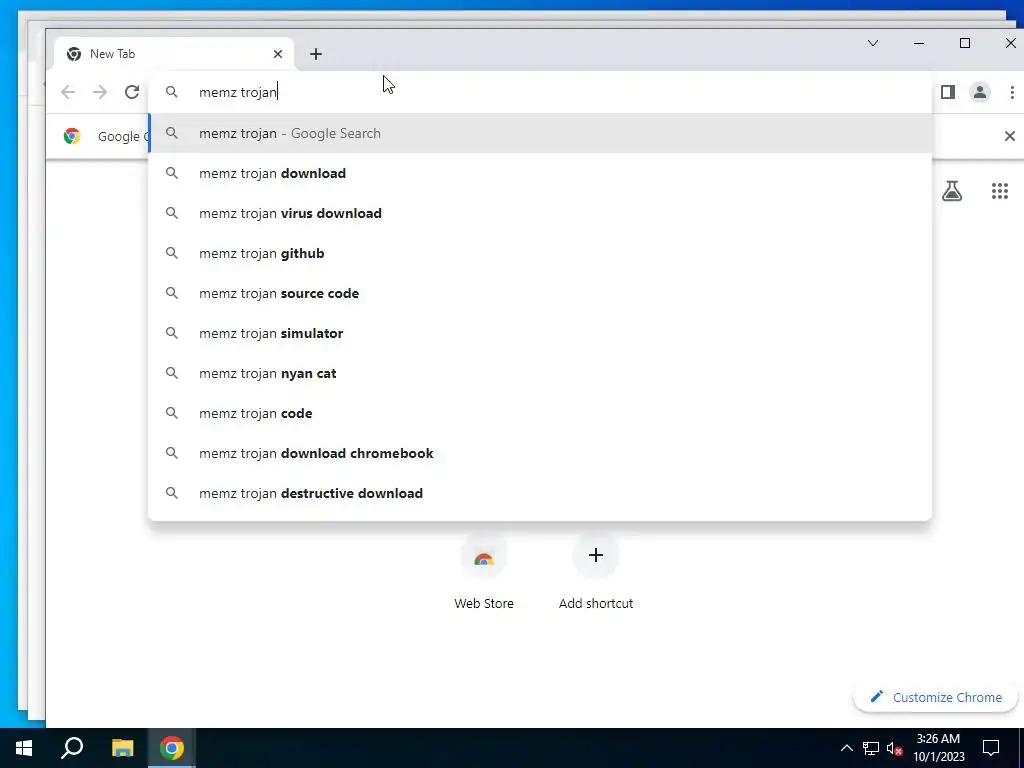The image size is (1024, 768).
Task: Choose suggestion 'memz trojan destructive download'
Action: [540, 493]
